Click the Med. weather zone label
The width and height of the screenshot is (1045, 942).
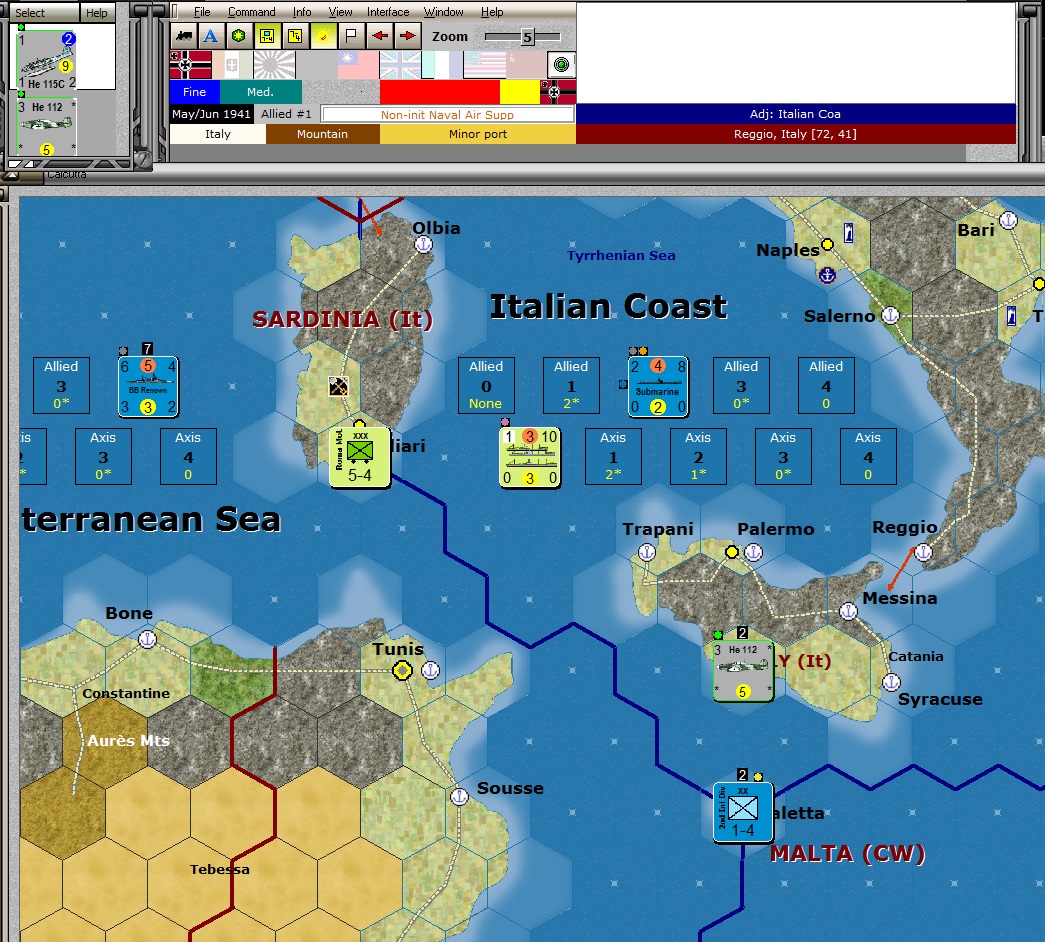coord(261,92)
